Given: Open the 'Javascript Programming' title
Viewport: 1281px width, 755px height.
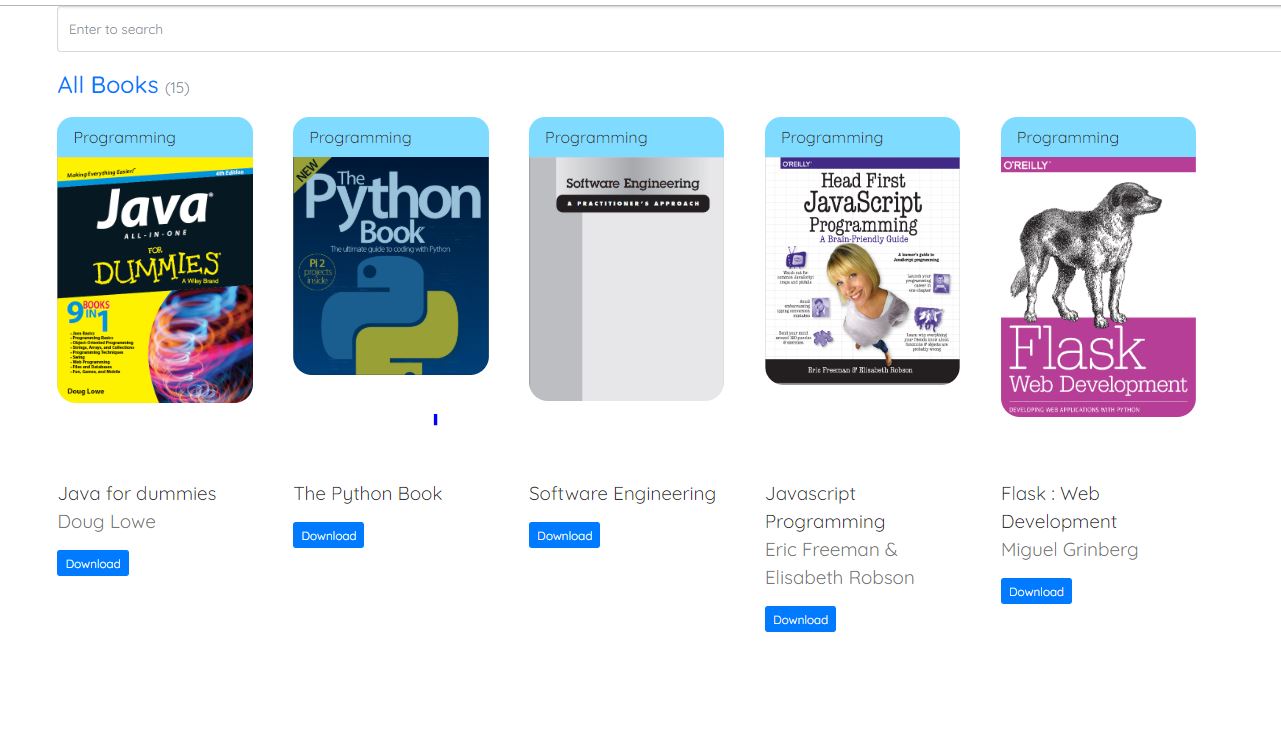Looking at the screenshot, I should click(825, 508).
